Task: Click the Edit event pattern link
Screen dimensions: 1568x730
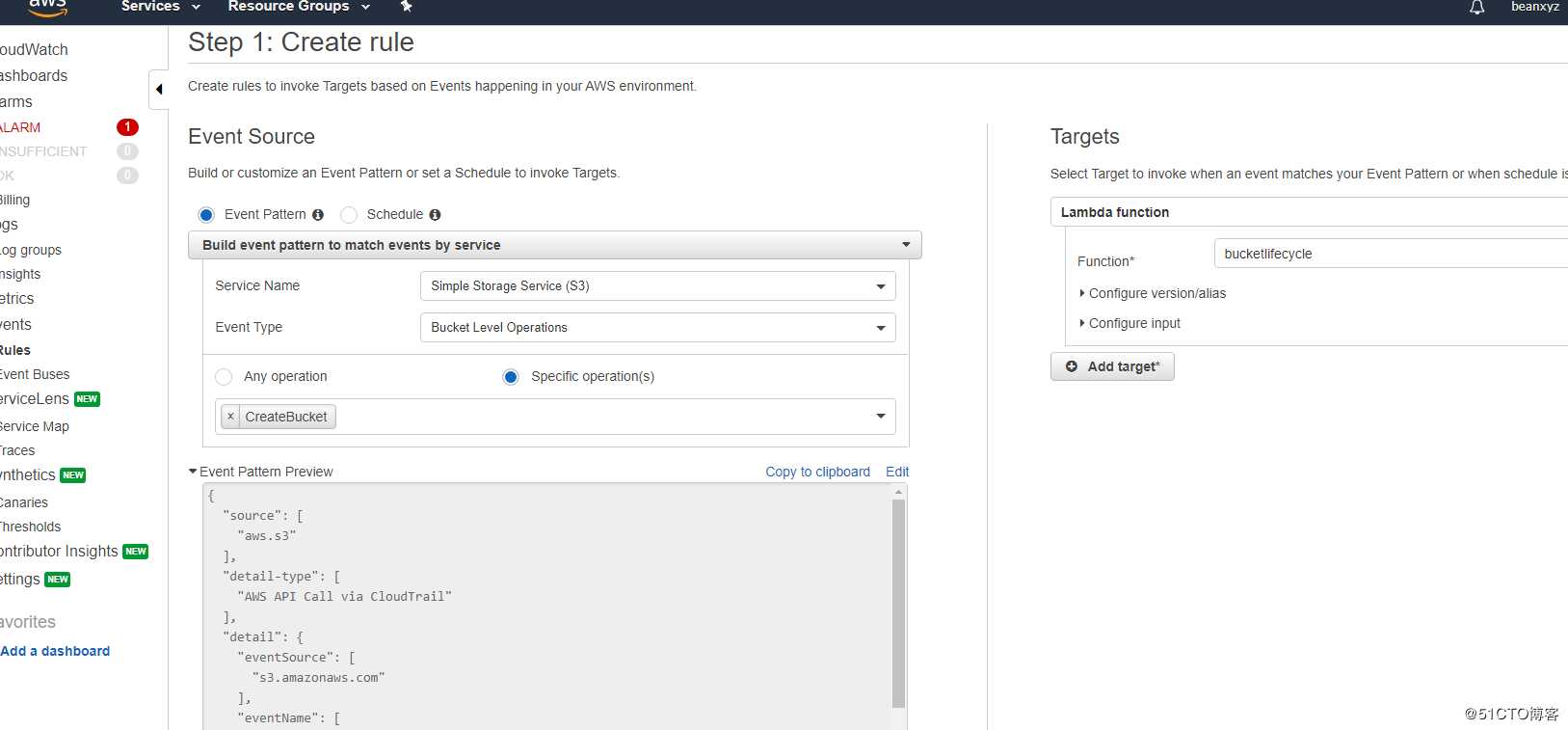Action: (x=897, y=472)
